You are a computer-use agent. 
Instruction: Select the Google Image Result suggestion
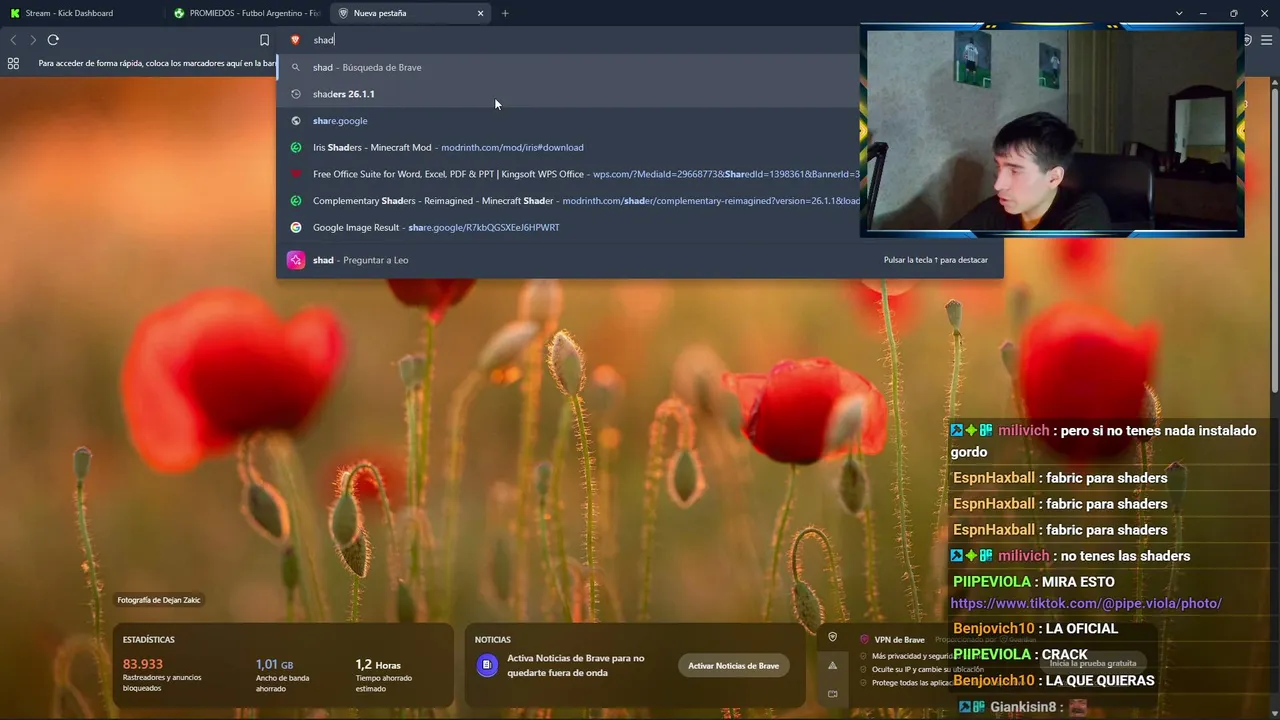[568, 227]
